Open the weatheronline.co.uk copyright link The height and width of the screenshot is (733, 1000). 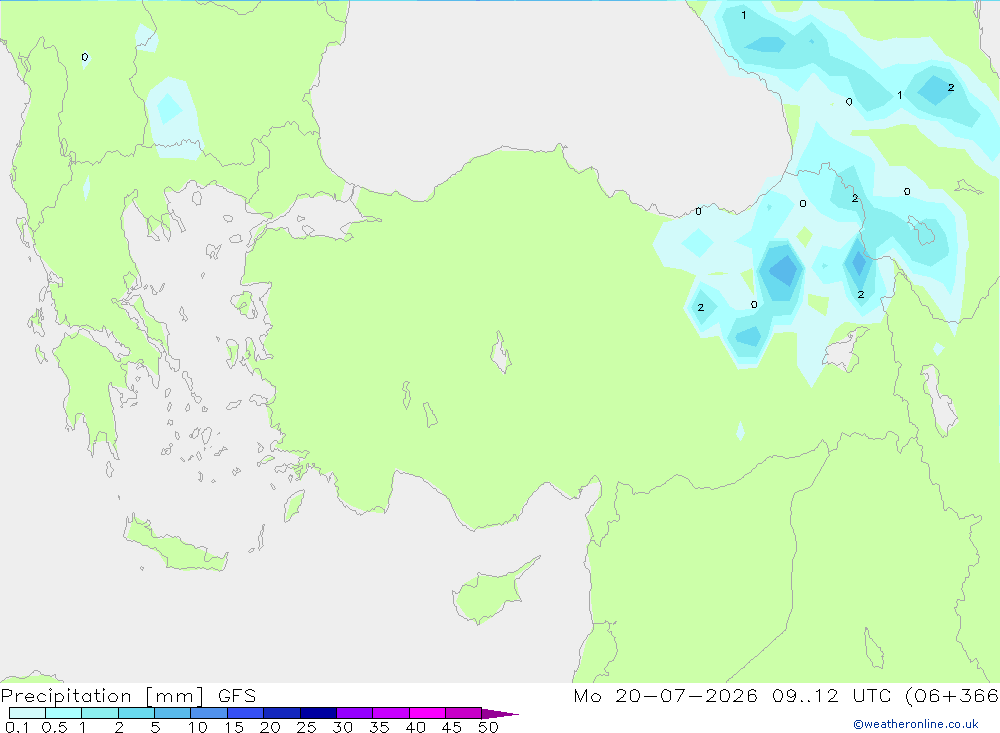(x=916, y=724)
